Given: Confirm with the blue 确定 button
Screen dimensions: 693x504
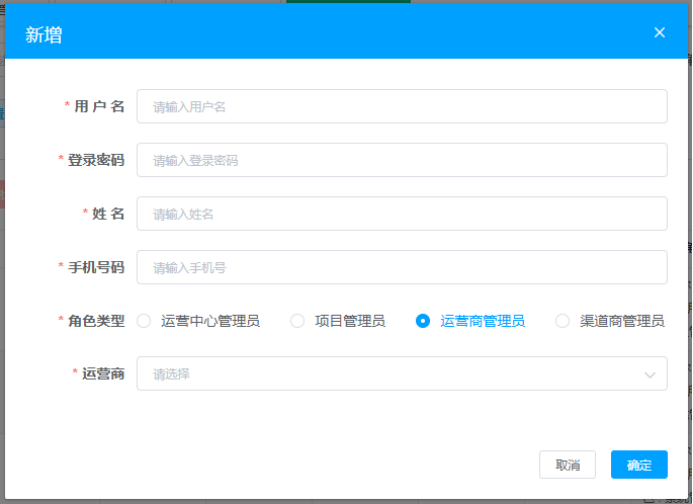Looking at the screenshot, I should [x=638, y=465].
